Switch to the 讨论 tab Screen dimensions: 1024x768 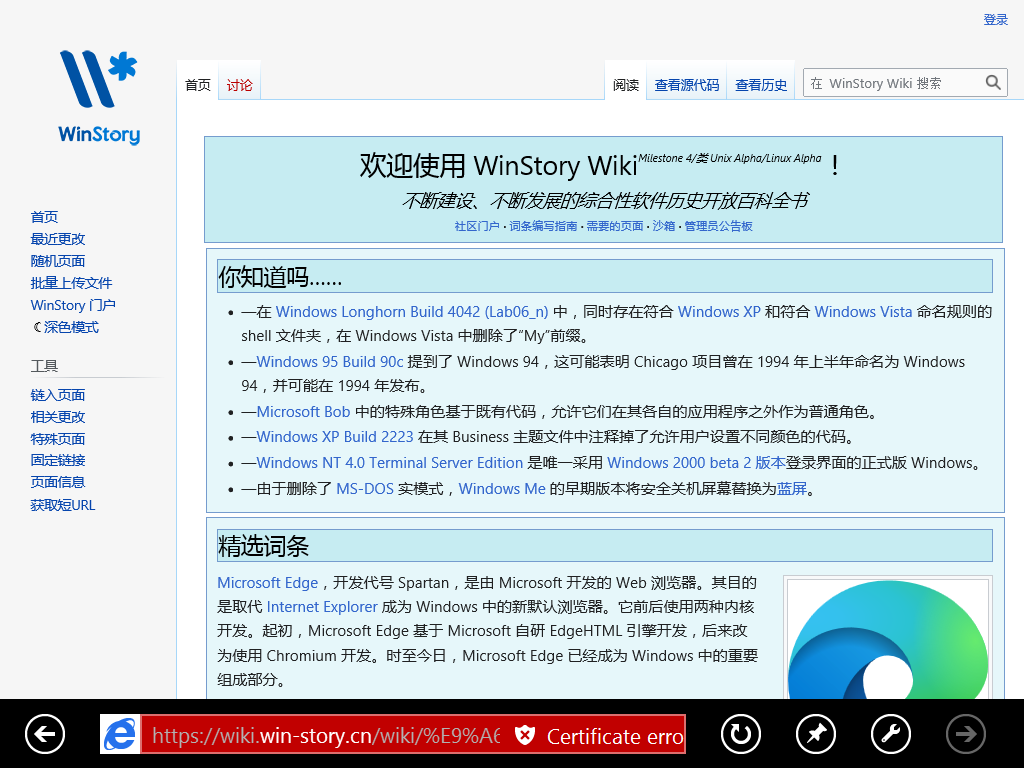239,85
